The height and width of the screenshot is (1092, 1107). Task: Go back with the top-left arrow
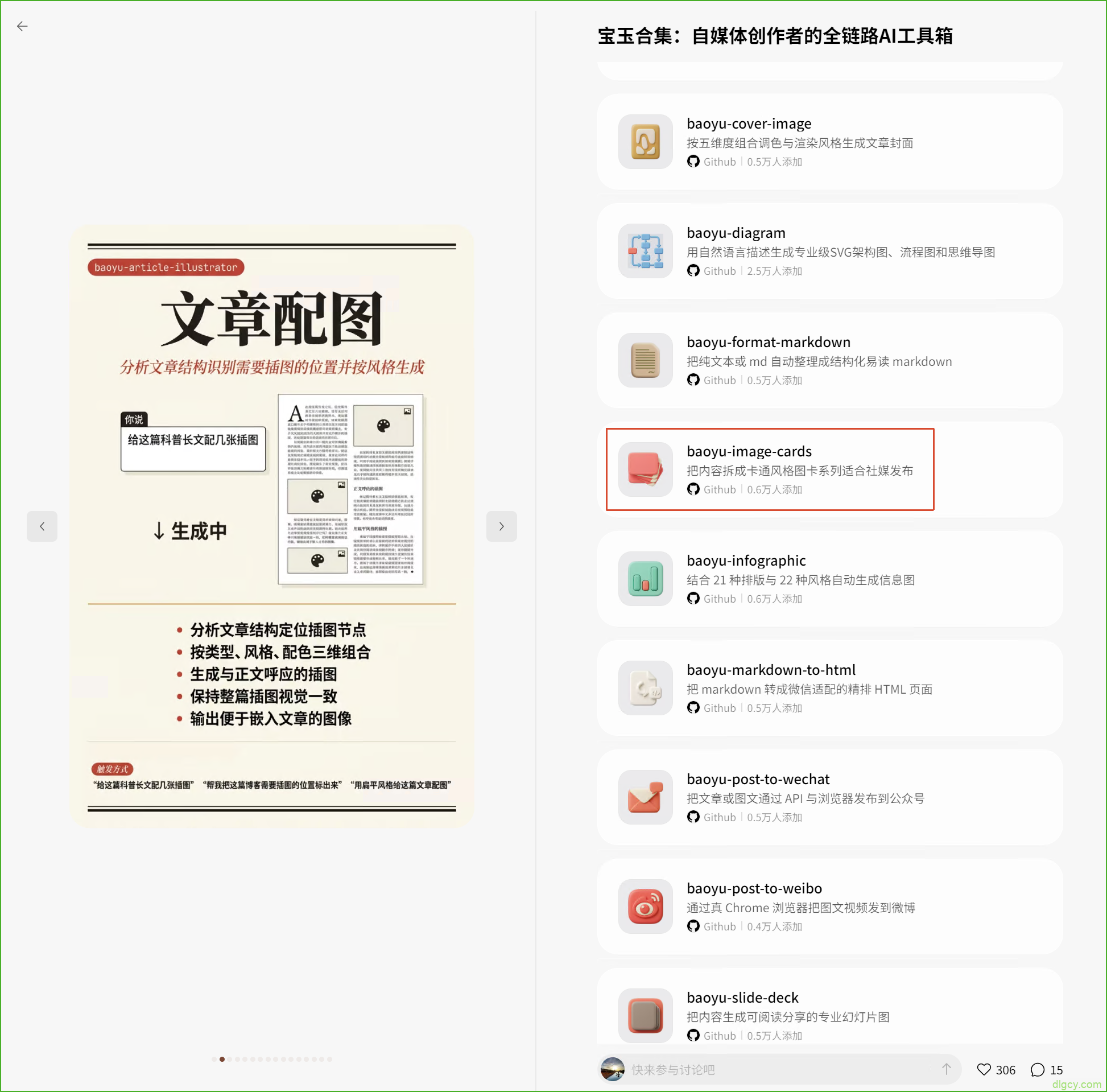(22, 26)
